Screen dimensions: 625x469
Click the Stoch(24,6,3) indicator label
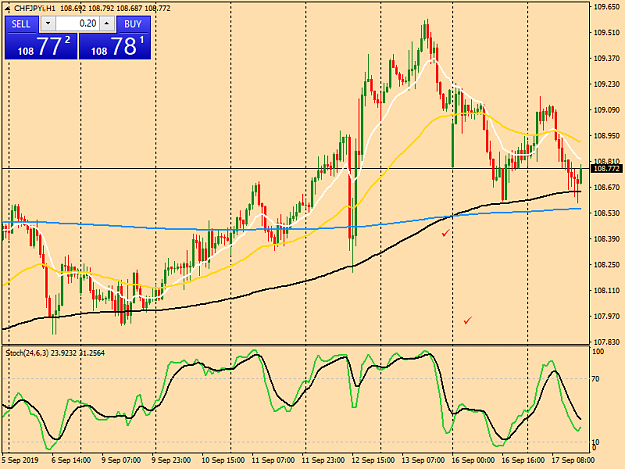click(55, 353)
